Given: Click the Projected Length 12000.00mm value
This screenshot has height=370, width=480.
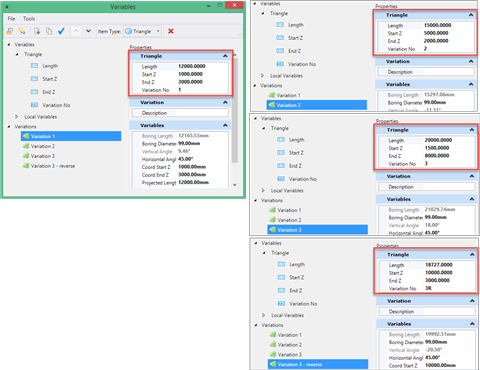Looking at the screenshot, I should click(193, 182).
